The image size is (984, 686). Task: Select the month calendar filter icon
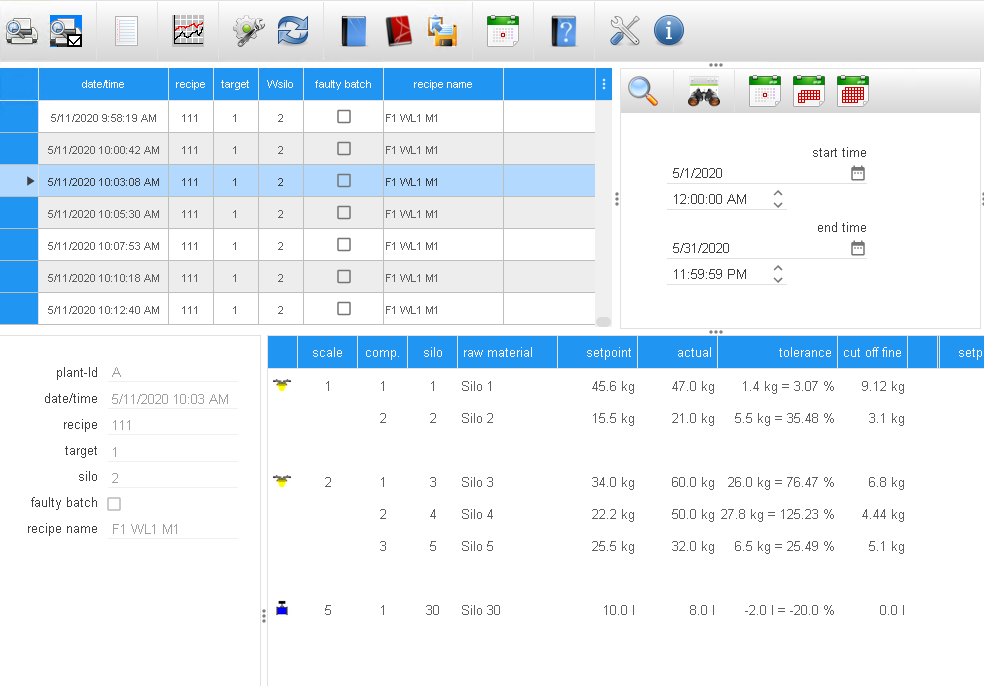(x=852, y=91)
